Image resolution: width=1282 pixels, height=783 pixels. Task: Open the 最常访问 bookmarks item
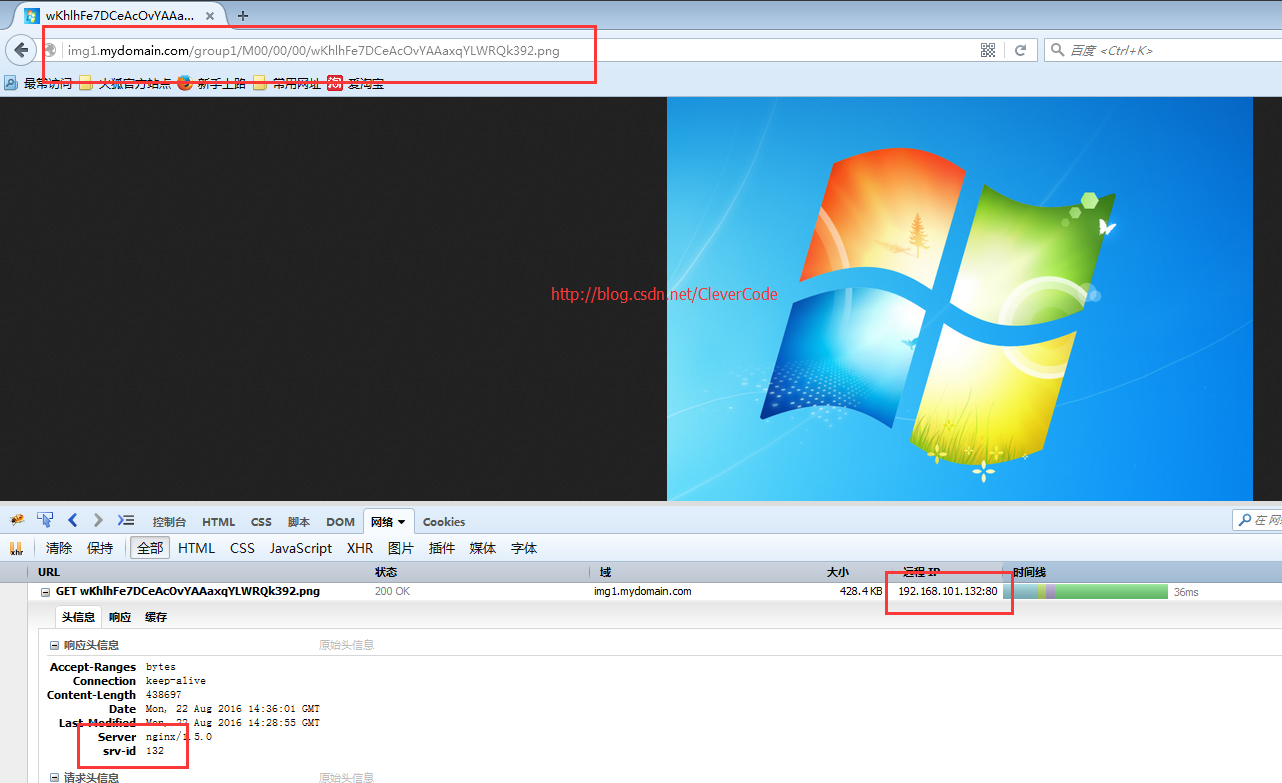pos(39,84)
